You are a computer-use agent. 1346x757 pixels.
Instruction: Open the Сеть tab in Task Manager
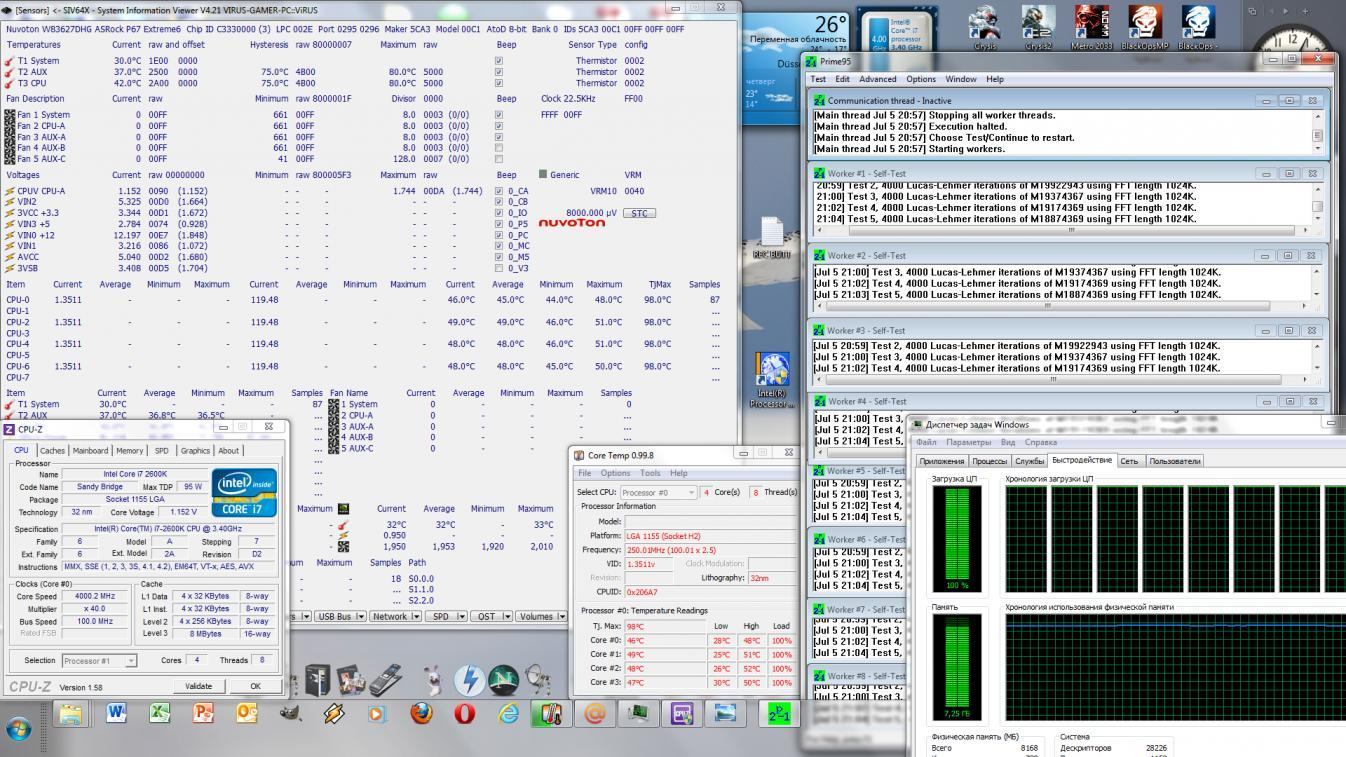click(1129, 461)
